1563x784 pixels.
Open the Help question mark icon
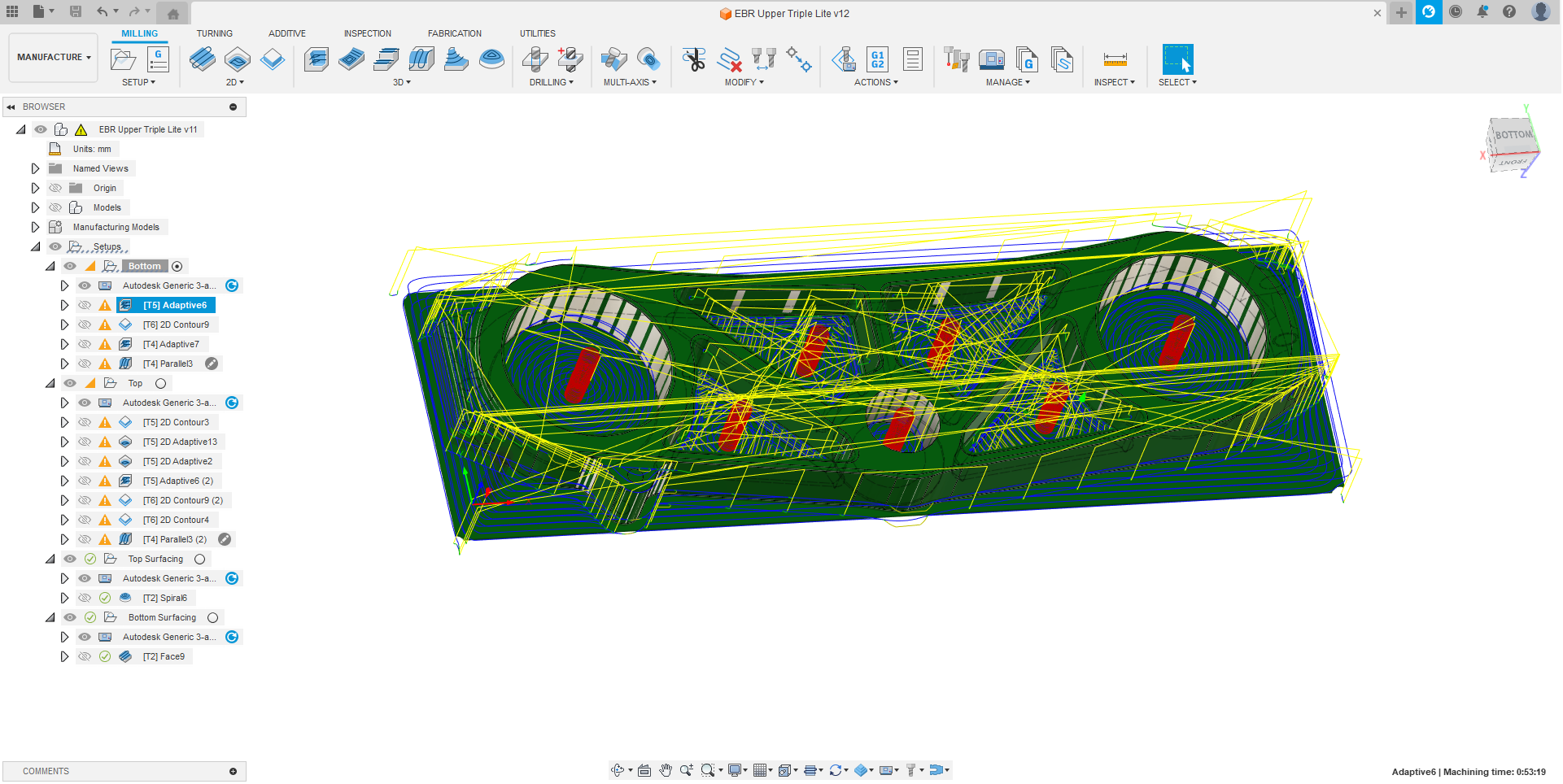[1509, 11]
